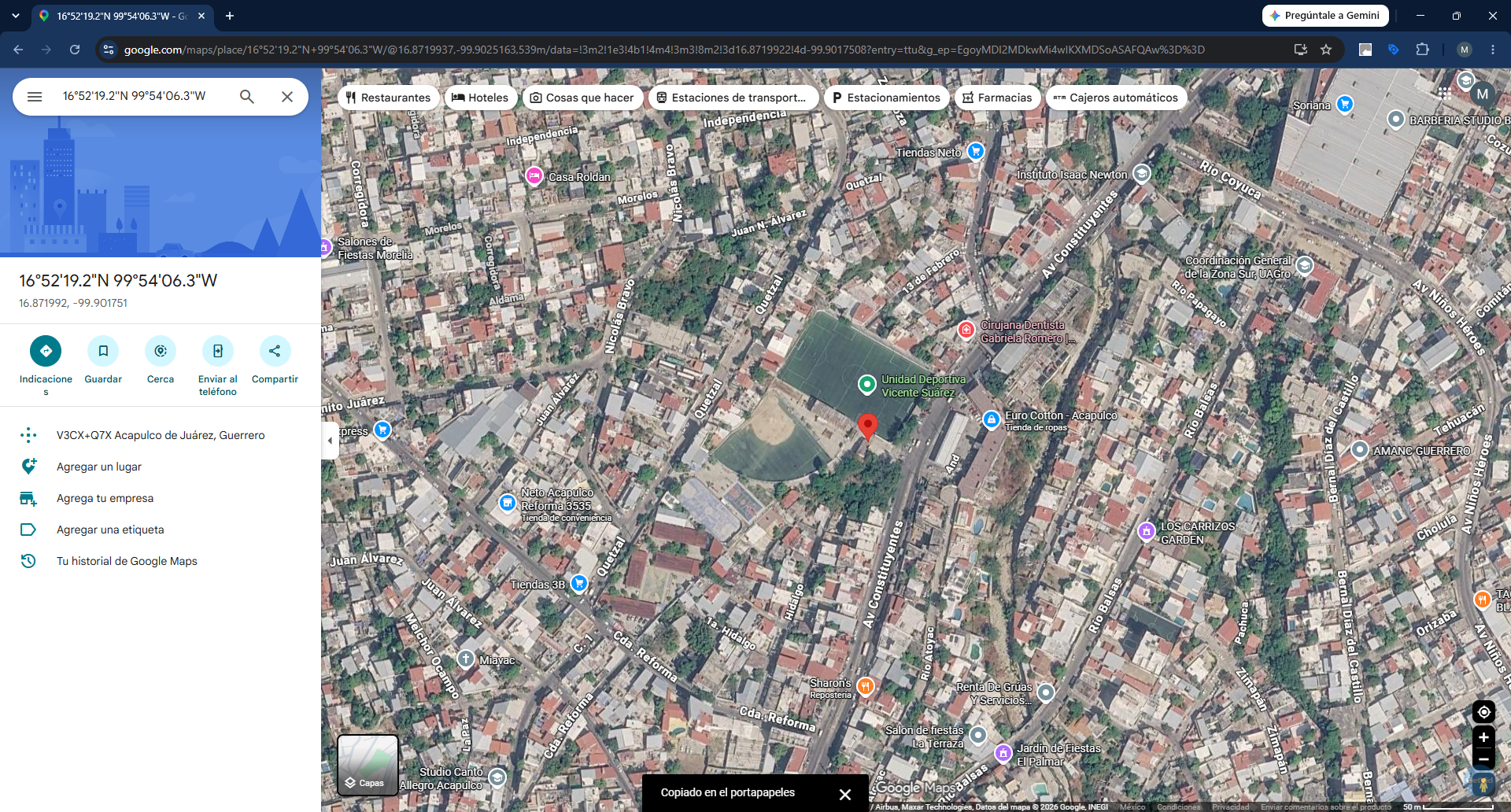
Task: Zoom out with the minus button
Action: pyautogui.click(x=1483, y=759)
